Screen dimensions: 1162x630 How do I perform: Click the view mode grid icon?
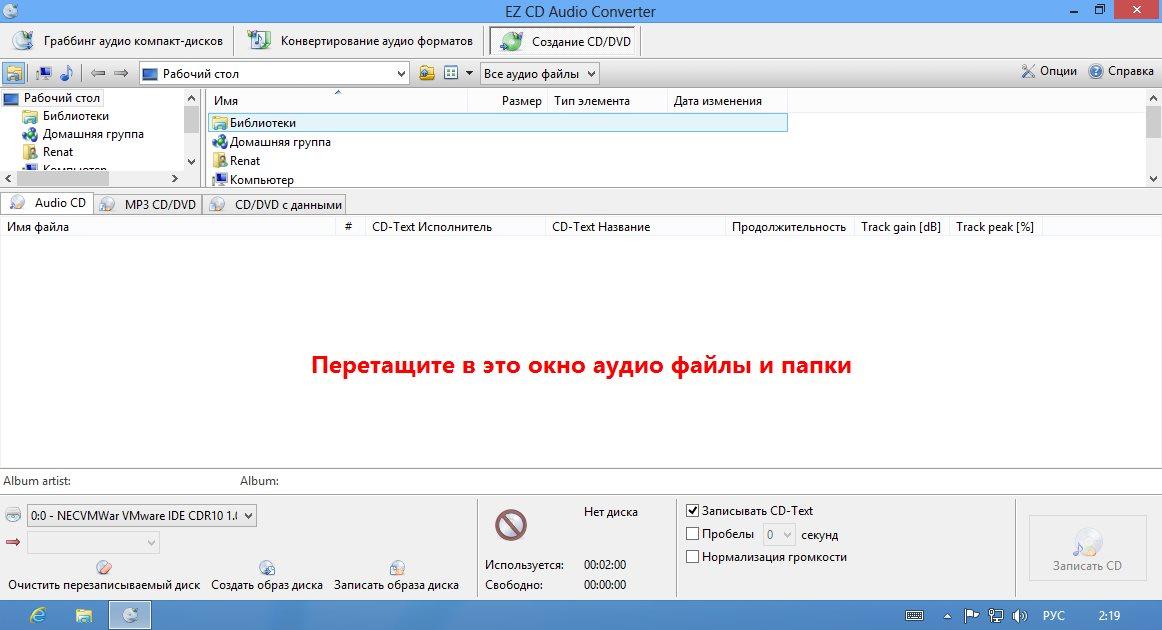[451, 73]
